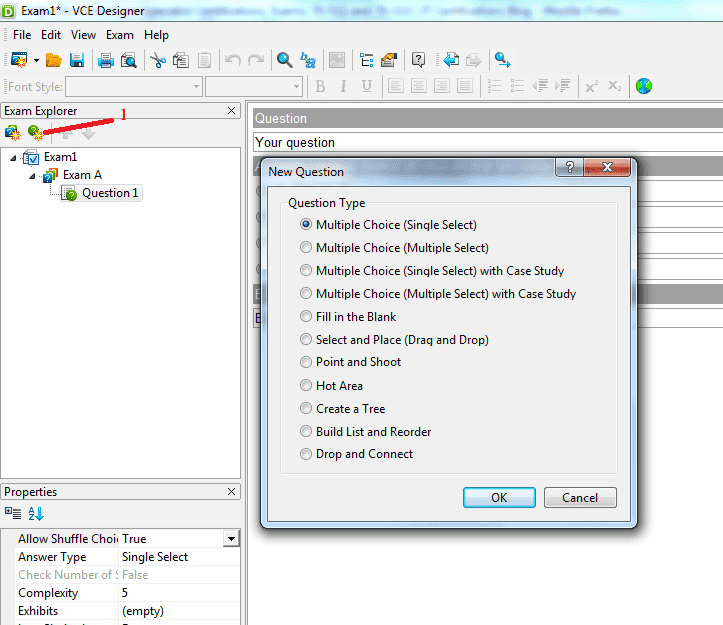
Task: Open the Exam menu
Action: pyautogui.click(x=120, y=35)
